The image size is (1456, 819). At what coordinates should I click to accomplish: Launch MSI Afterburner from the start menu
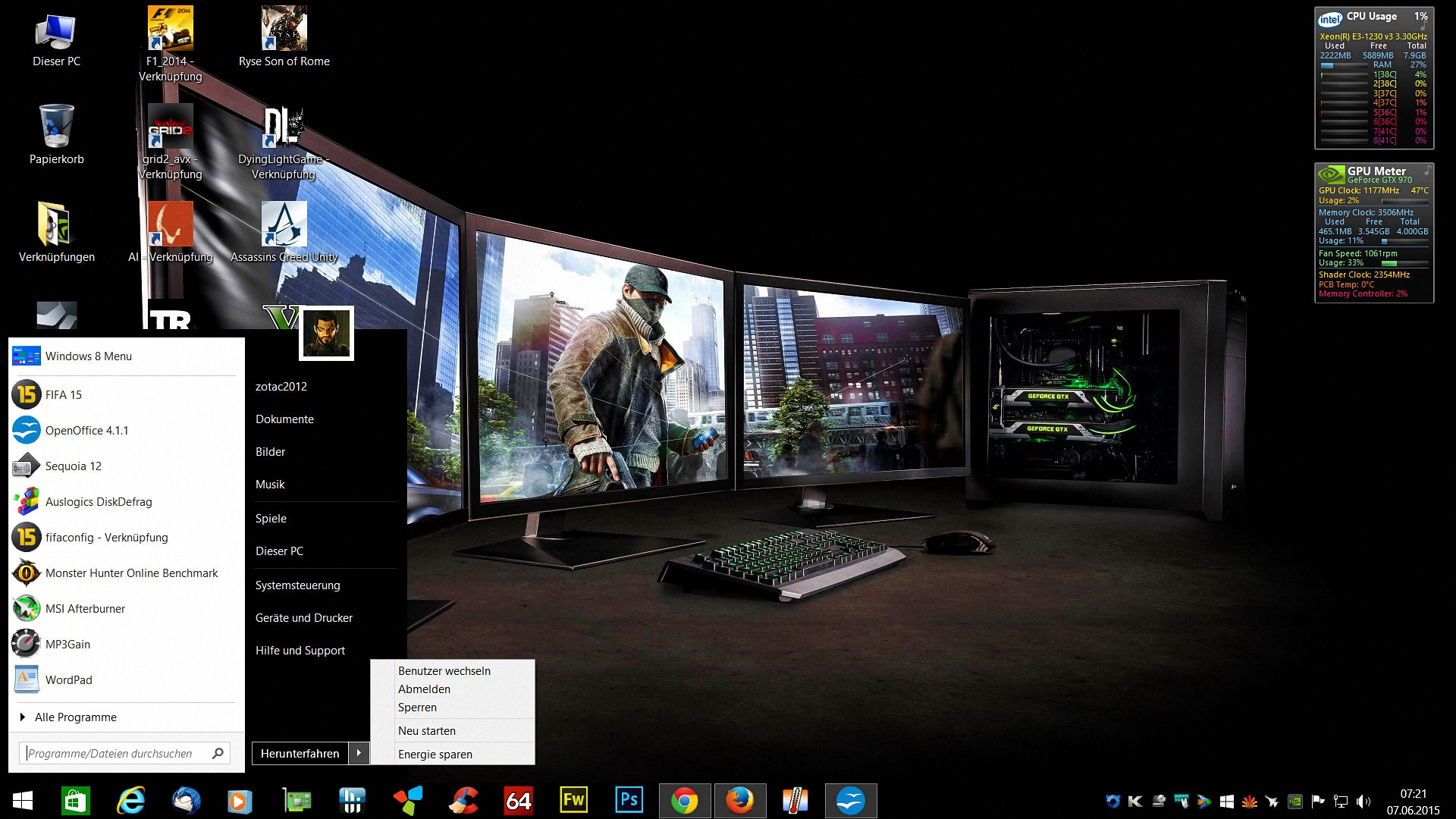pos(85,609)
